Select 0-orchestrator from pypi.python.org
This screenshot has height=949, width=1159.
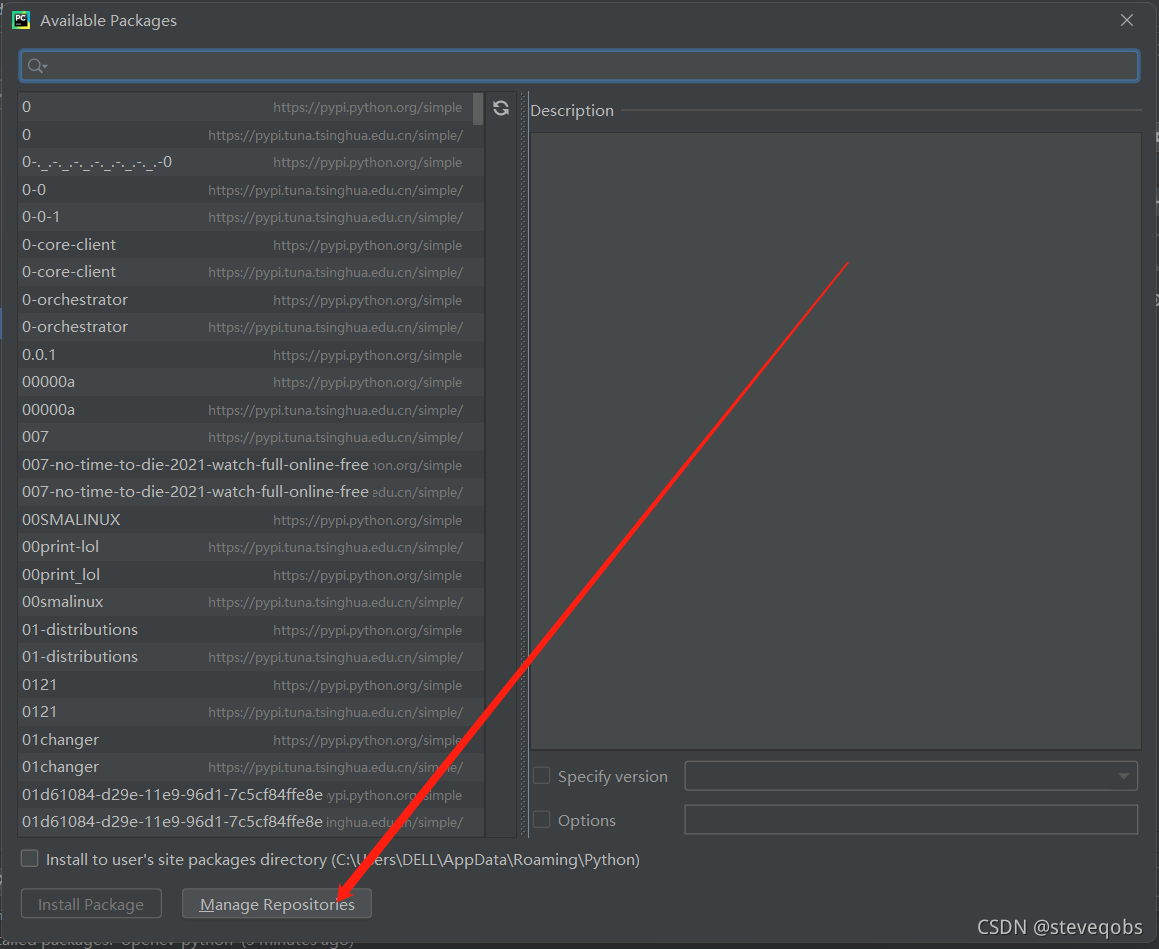[x=251, y=300]
